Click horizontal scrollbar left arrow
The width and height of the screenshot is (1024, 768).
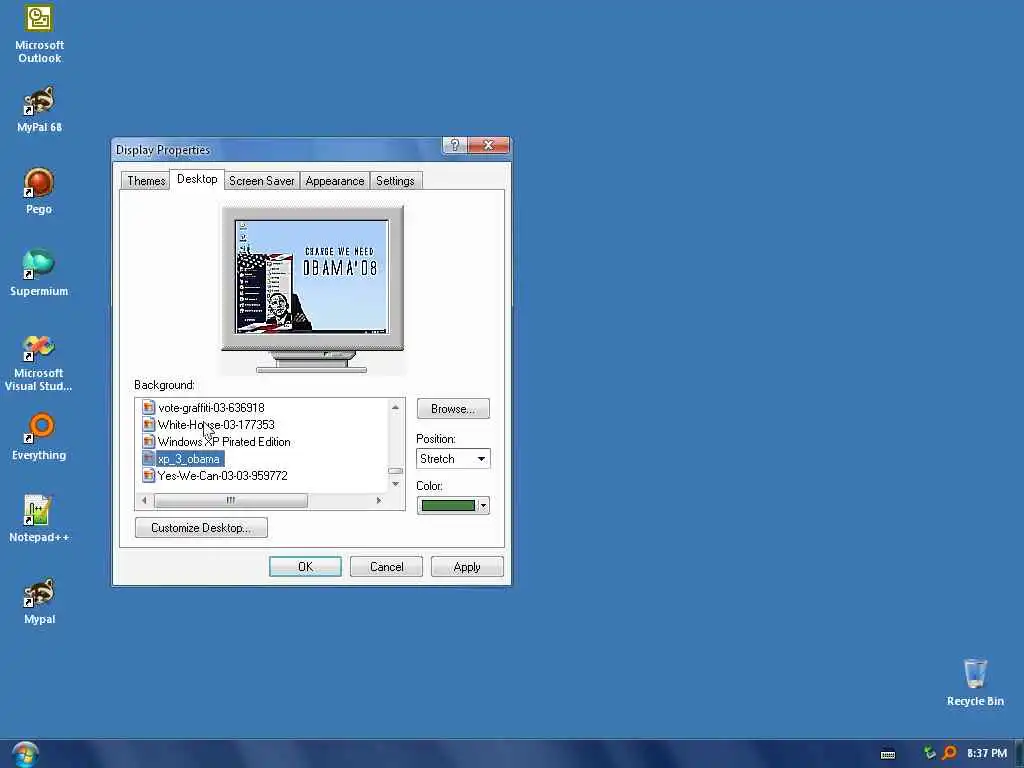[x=144, y=501]
